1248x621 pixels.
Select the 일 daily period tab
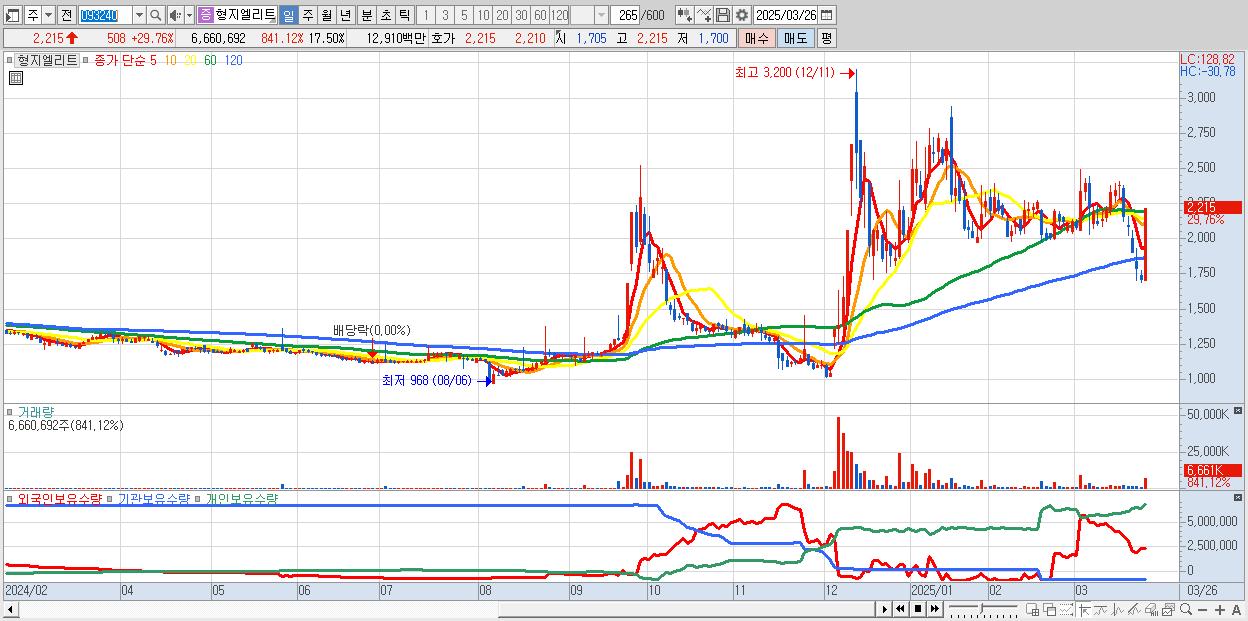(x=288, y=15)
